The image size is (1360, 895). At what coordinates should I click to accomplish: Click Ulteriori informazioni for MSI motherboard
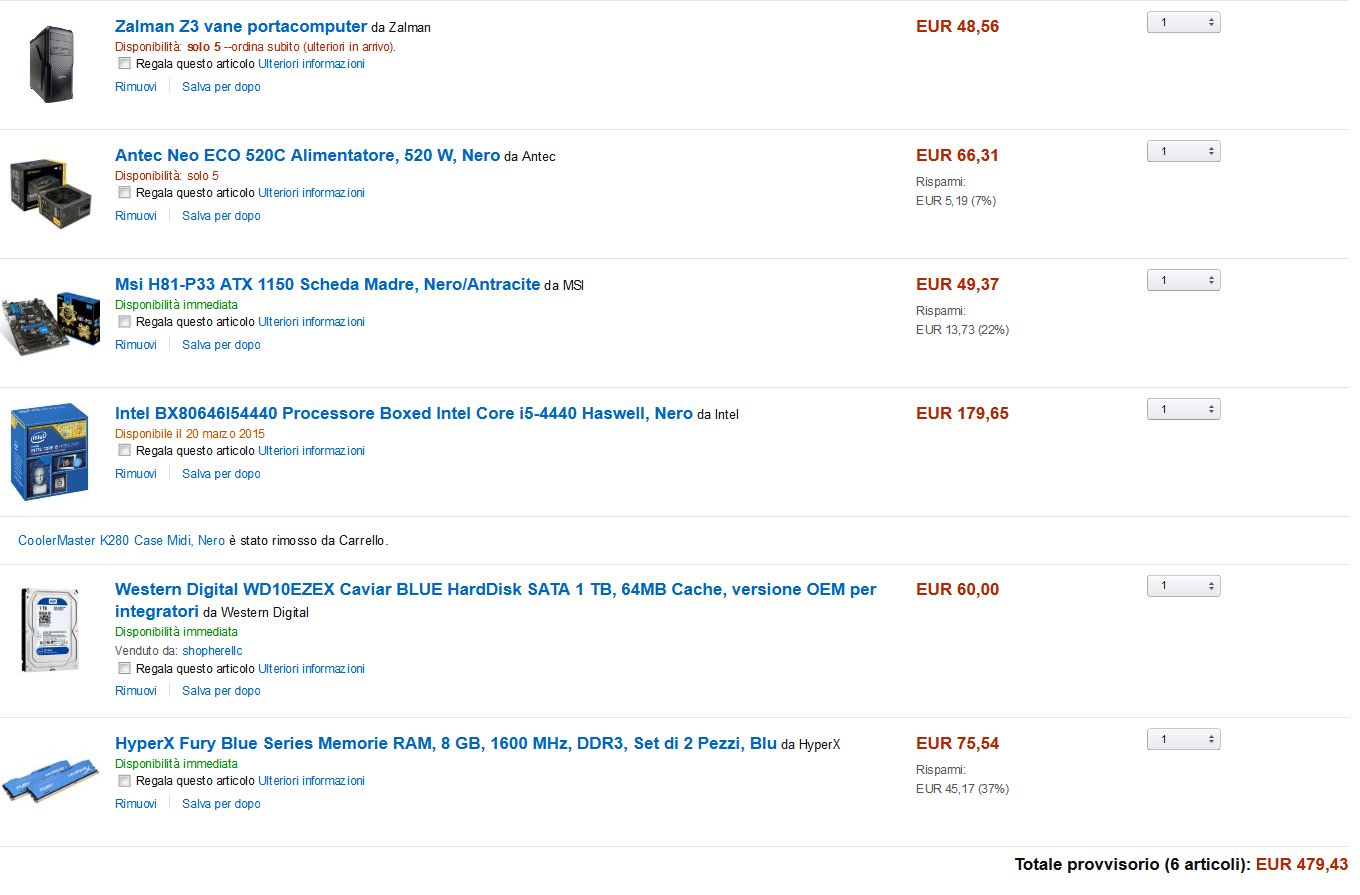point(311,322)
